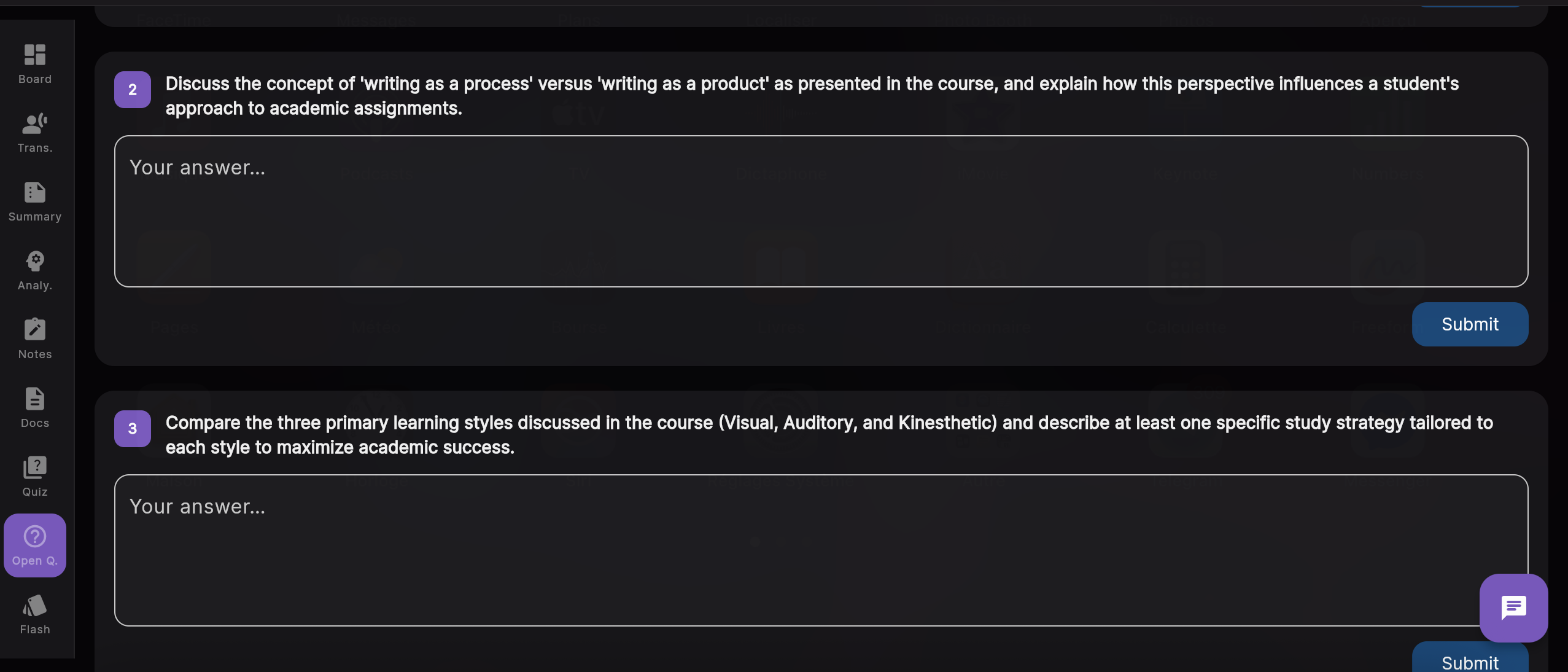
Task: Switch to the Quiz tab in sidebar
Action: click(35, 475)
